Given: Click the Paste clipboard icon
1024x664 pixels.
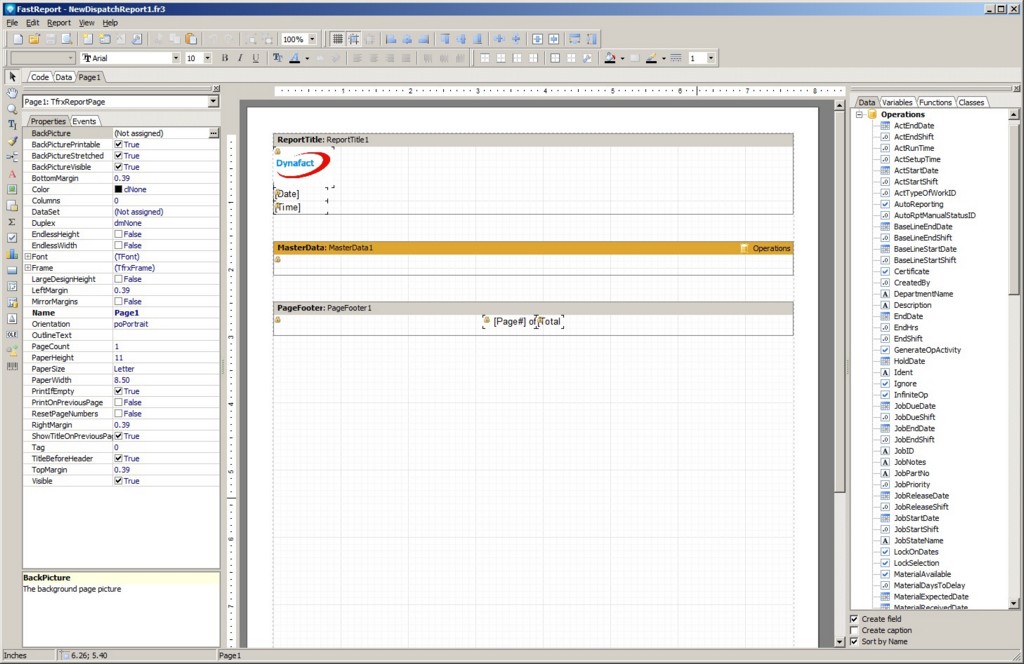Looking at the screenshot, I should pos(191,39).
